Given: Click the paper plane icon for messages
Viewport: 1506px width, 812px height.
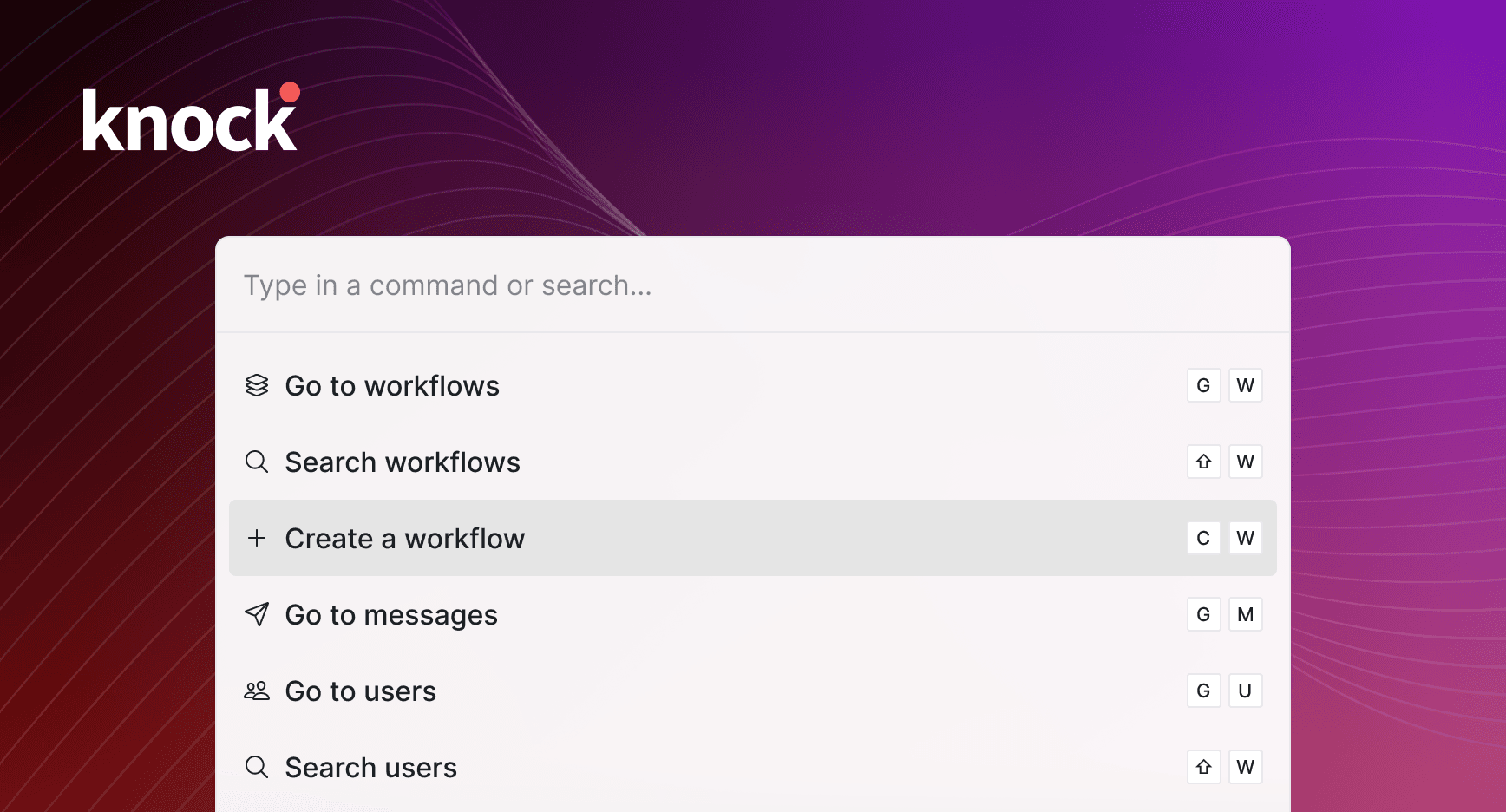Looking at the screenshot, I should (x=257, y=614).
